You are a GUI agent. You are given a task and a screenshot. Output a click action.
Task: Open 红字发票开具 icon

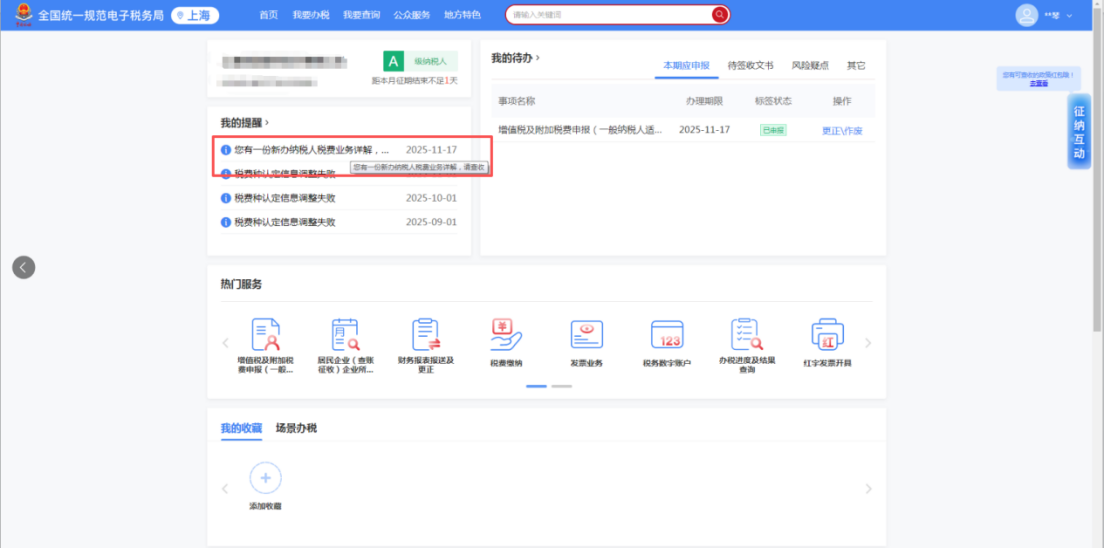(827, 335)
